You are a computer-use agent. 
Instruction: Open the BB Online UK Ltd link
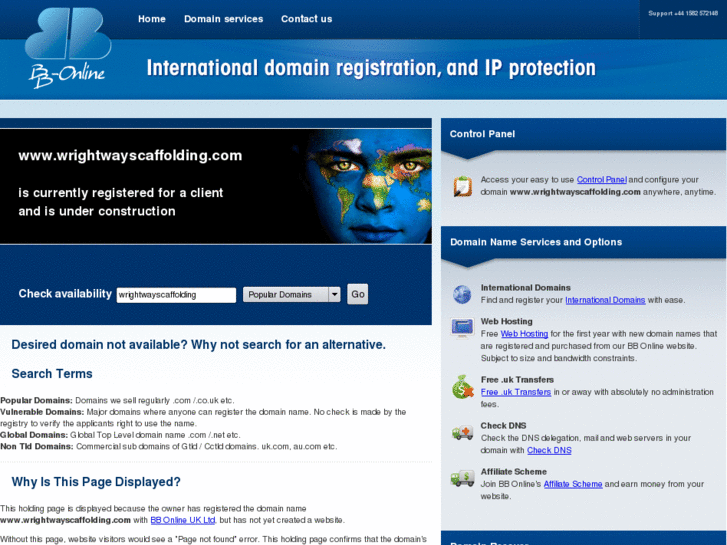pos(183,520)
